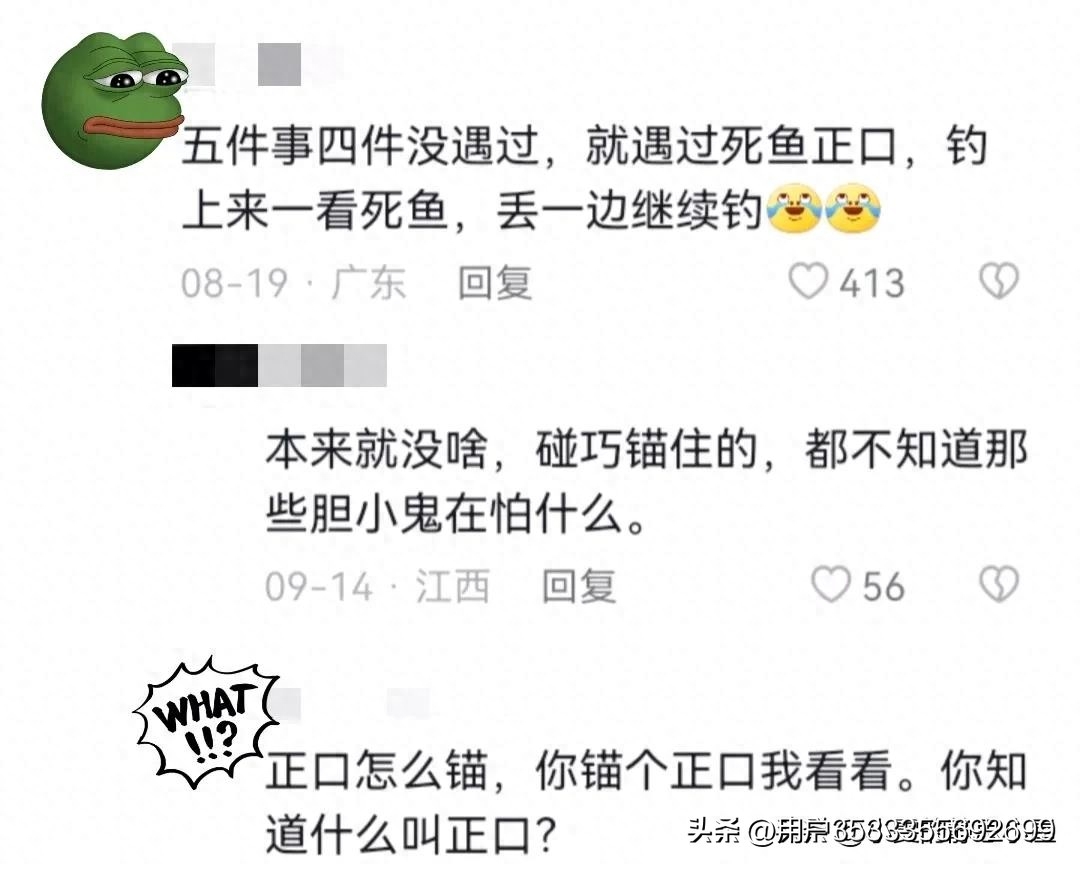Open the Pepe frog avatar profile

pos(115,100)
